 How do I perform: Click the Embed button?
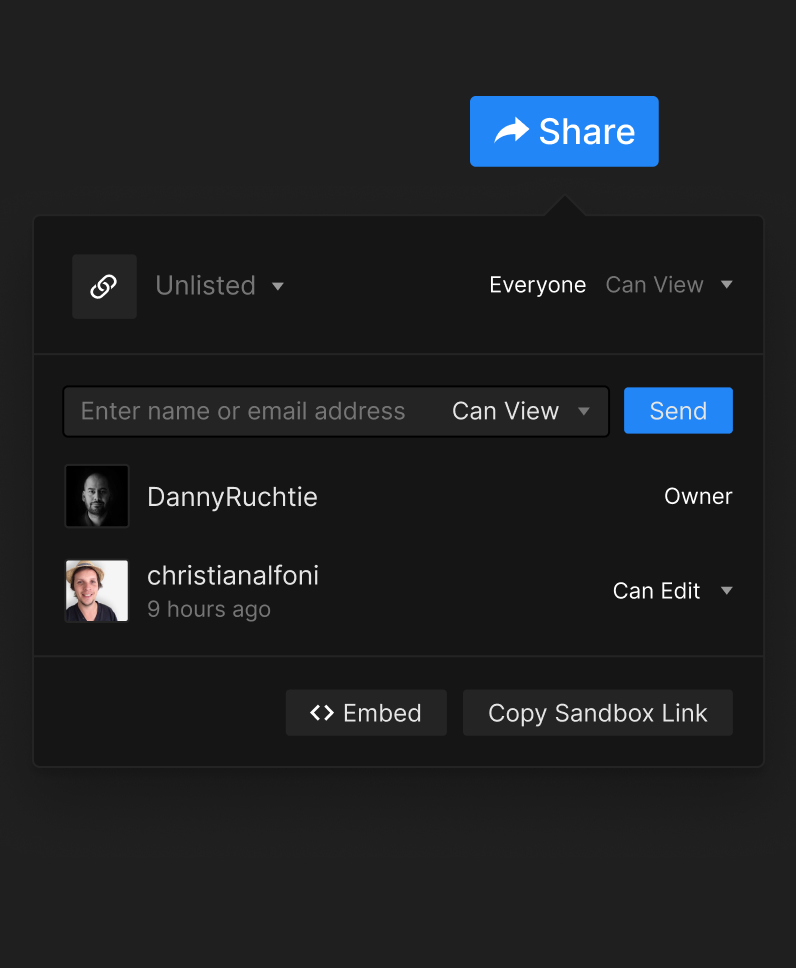[366, 713]
